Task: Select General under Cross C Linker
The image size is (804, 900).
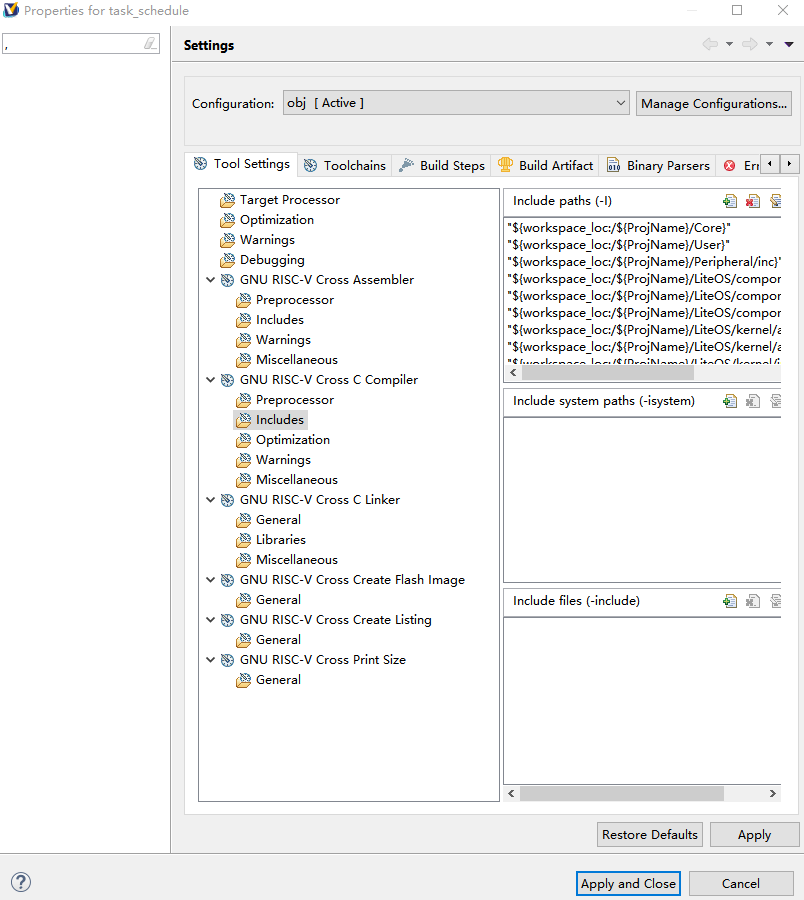Action: click(268, 520)
